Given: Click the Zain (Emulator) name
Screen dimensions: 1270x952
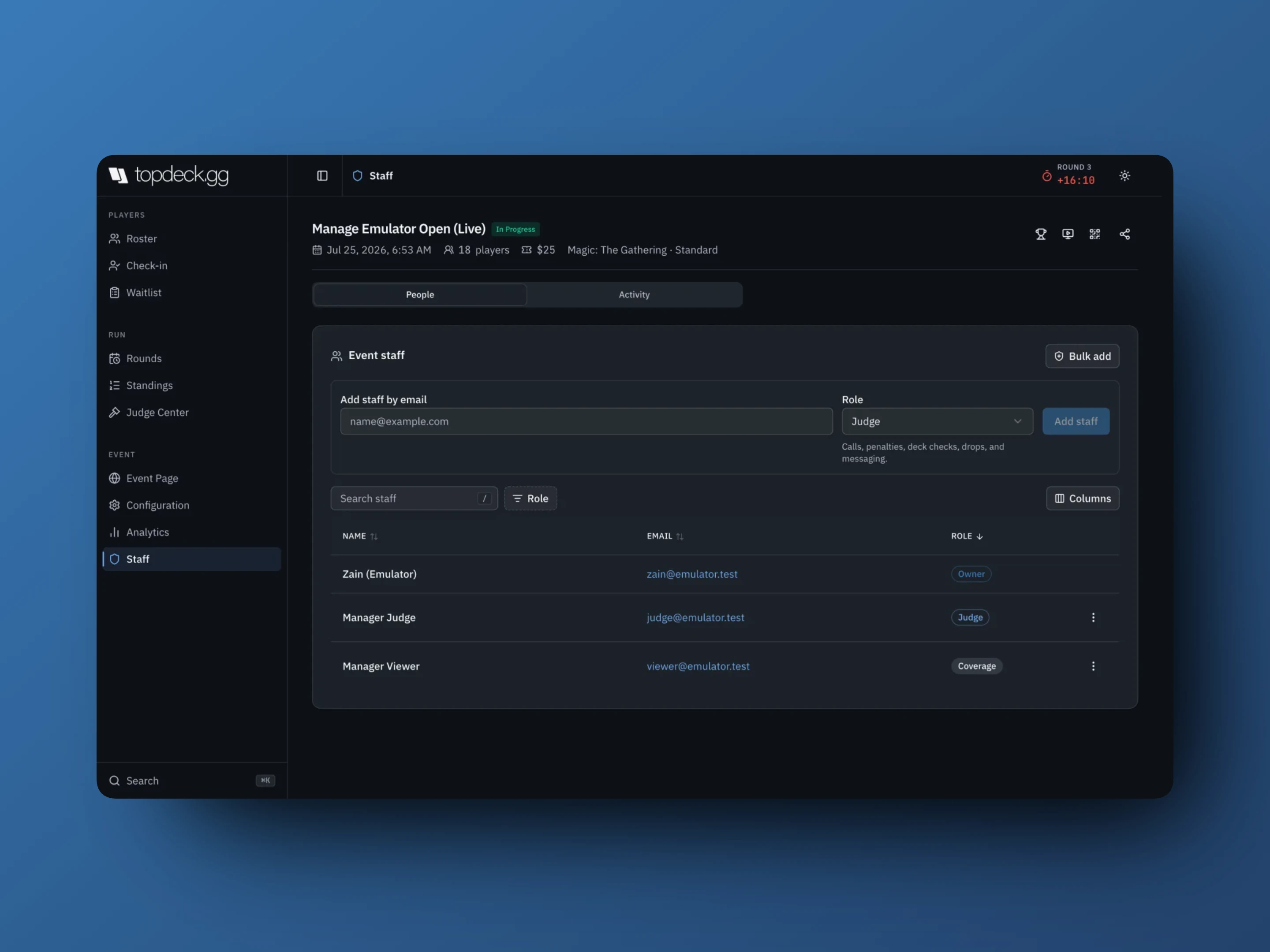Looking at the screenshot, I should [x=380, y=574].
